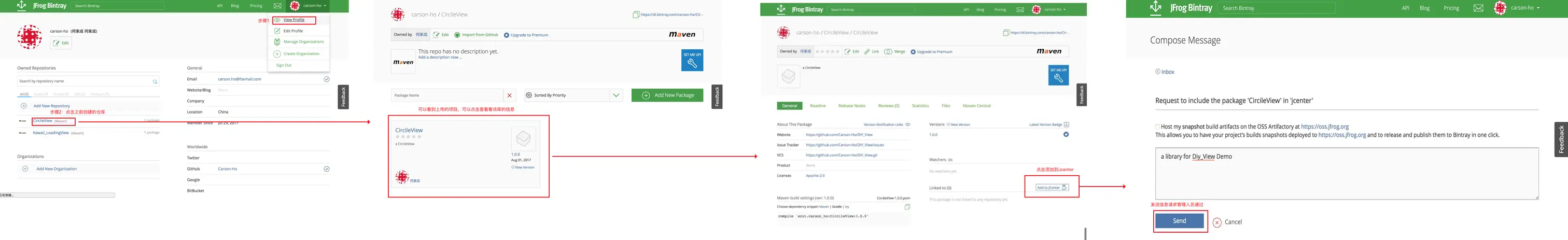The width and height of the screenshot is (1568, 240).
Task: Click the mail icon in the profile page header
Action: click(277, 6)
